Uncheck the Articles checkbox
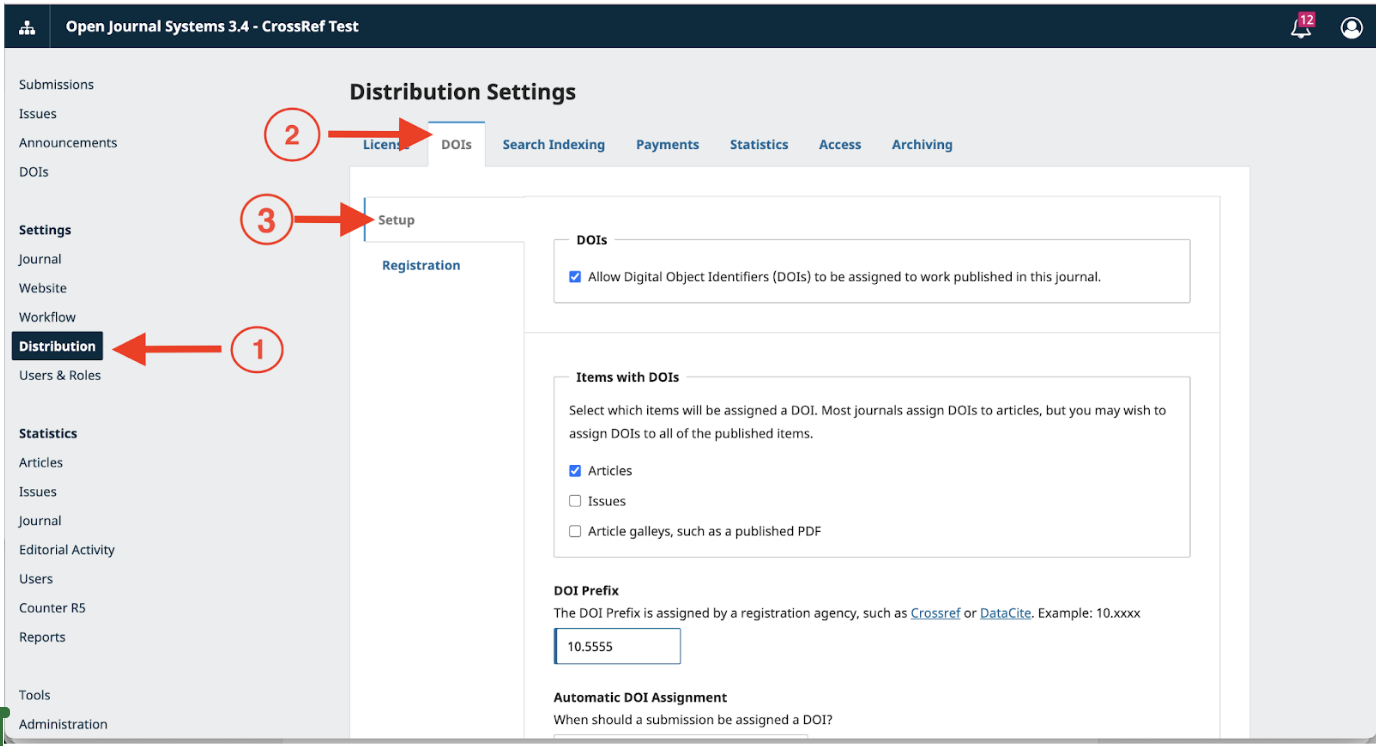The height and width of the screenshot is (746, 1382). [x=575, y=471]
